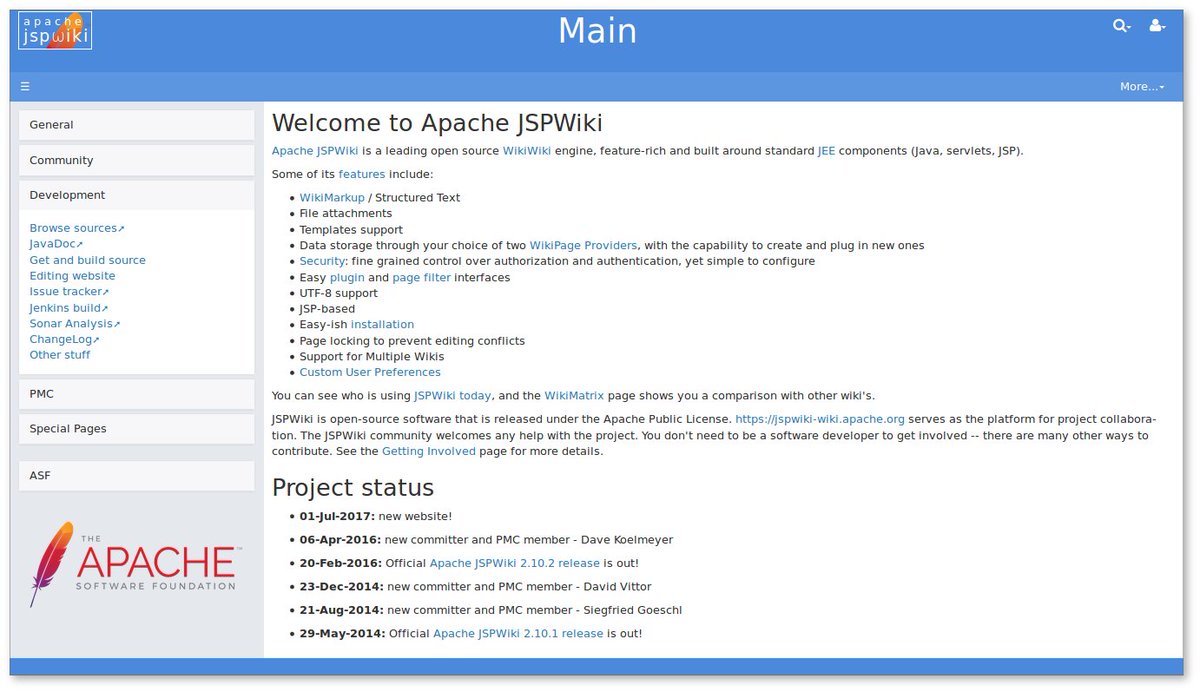Open the JavaDoc link

tap(56, 244)
